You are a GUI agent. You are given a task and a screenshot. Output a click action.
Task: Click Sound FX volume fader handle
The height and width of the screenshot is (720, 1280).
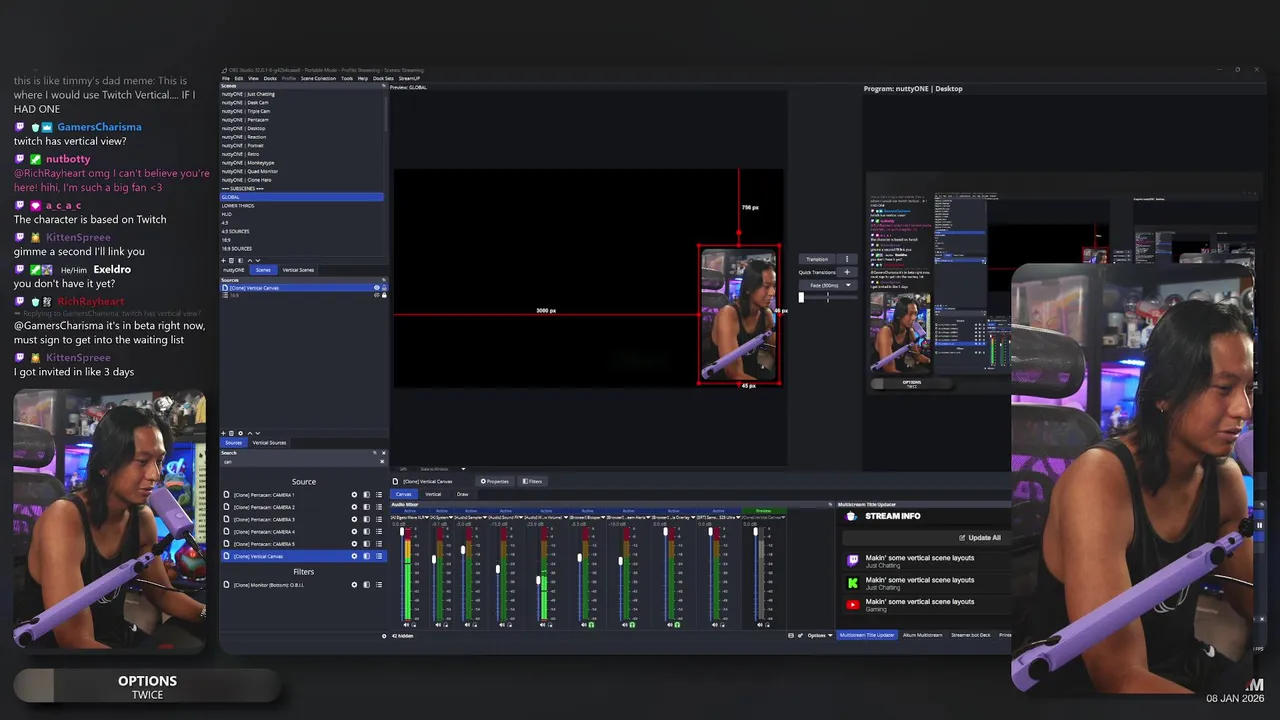pos(498,569)
